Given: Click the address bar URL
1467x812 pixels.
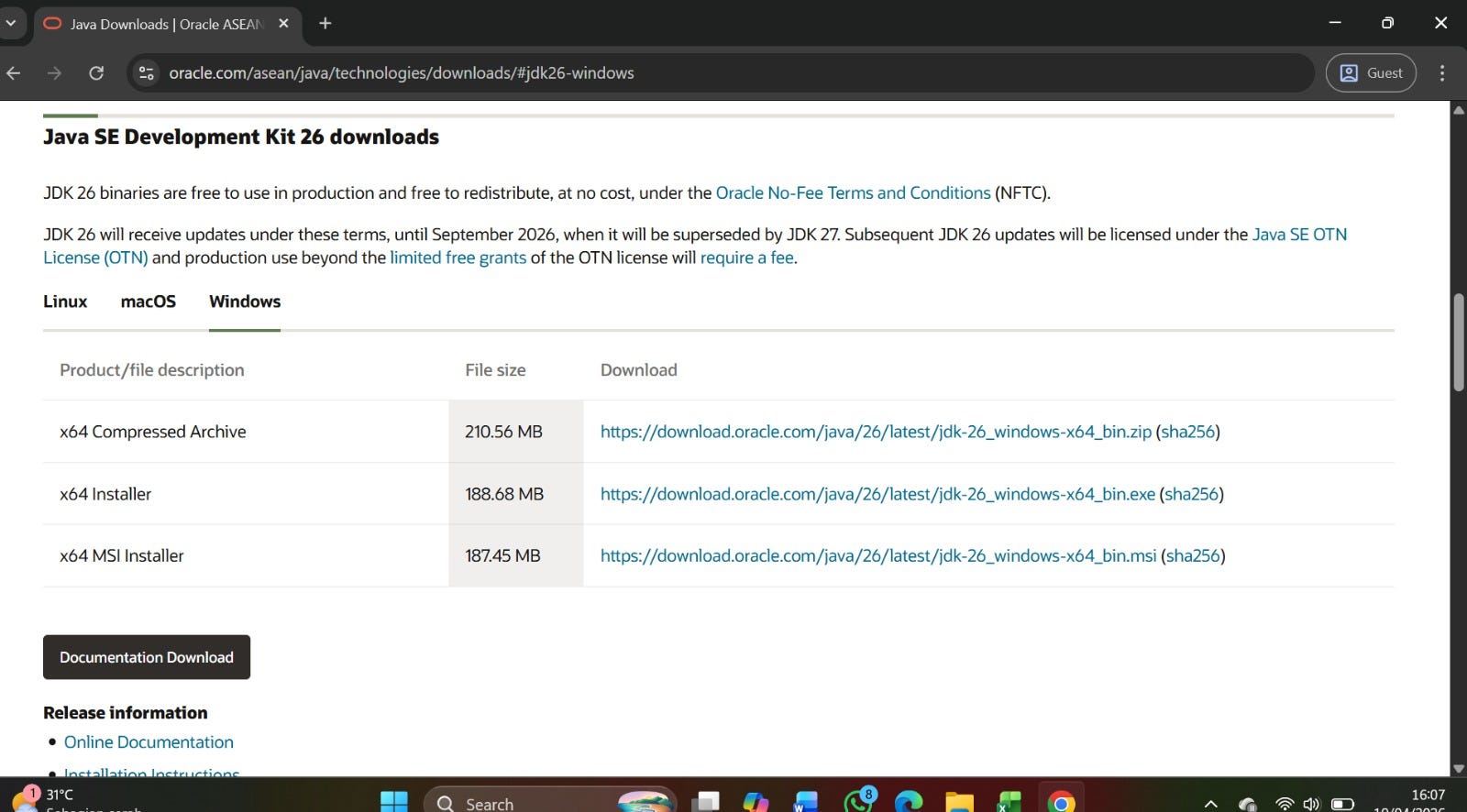Looking at the screenshot, I should click(x=402, y=73).
